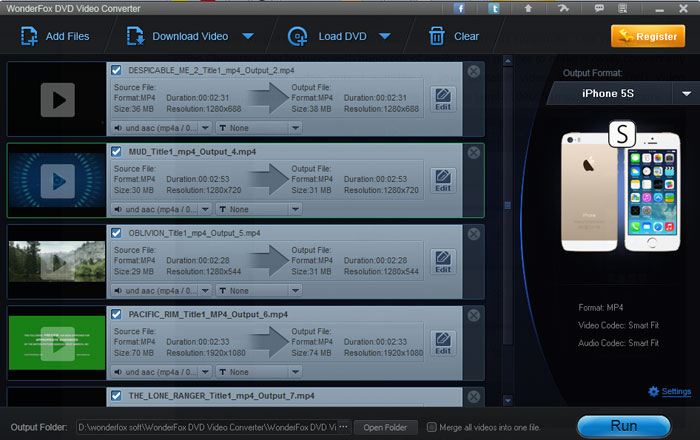700x440 pixels.
Task: Play the DESPICABLE_ME_2 preview thumbnail
Action: click(58, 100)
